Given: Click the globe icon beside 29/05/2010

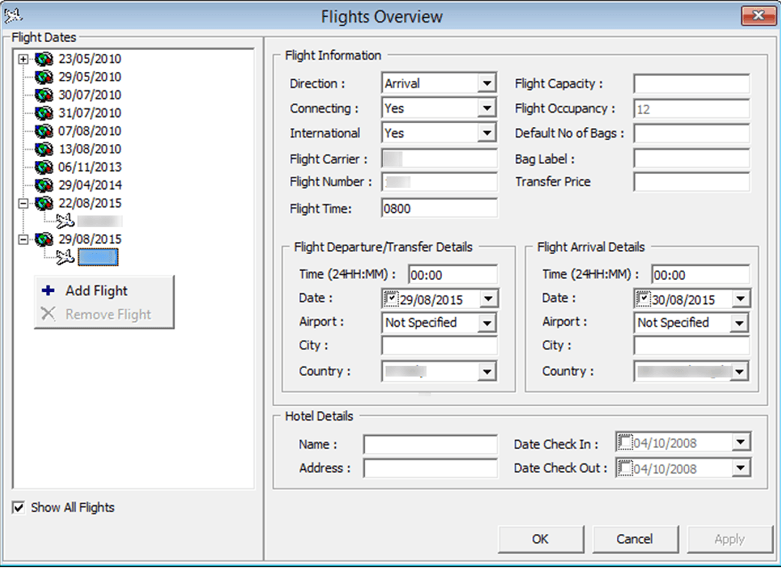Looking at the screenshot, I should pos(44,77).
